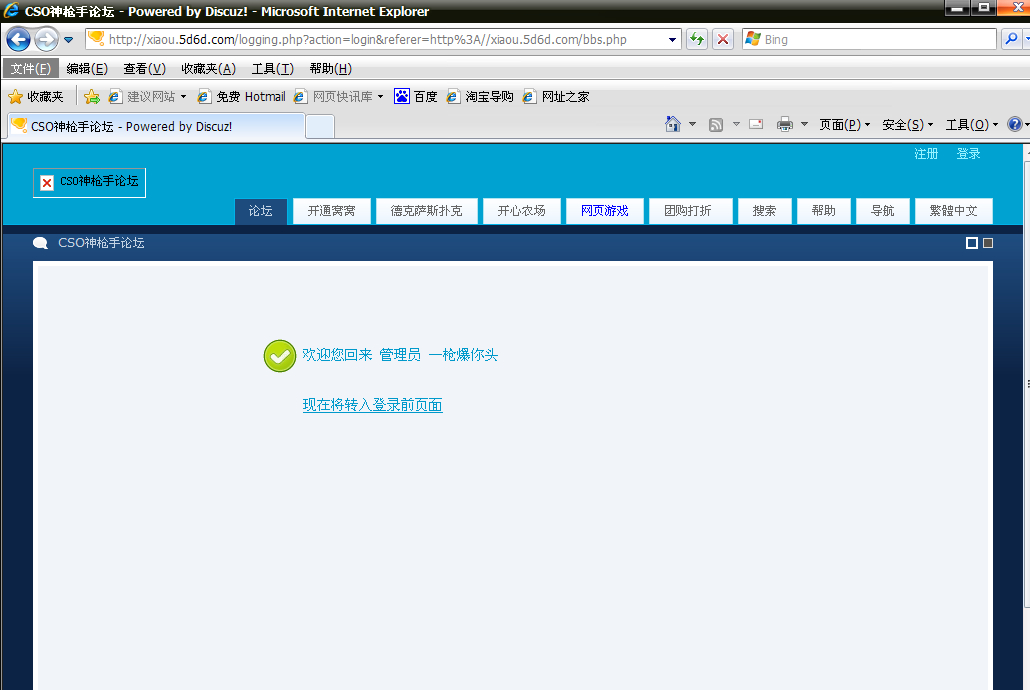Click the broken CSO神枪手论坛 logo image
This screenshot has height=690, width=1030.
[89, 182]
